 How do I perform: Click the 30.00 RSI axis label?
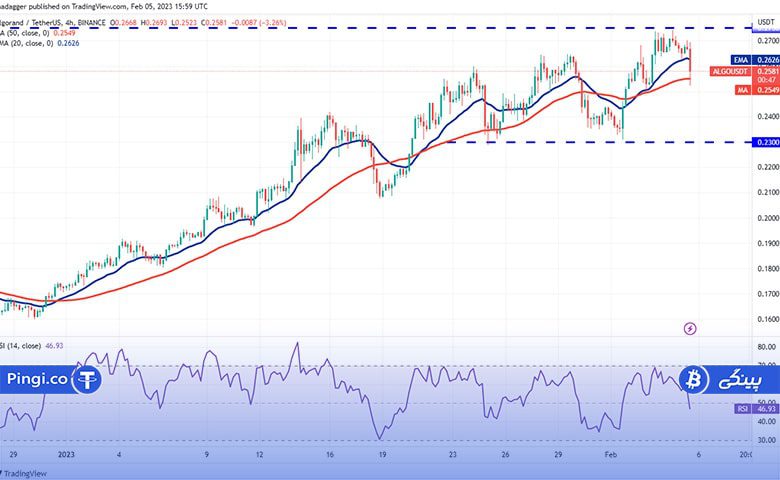point(767,440)
